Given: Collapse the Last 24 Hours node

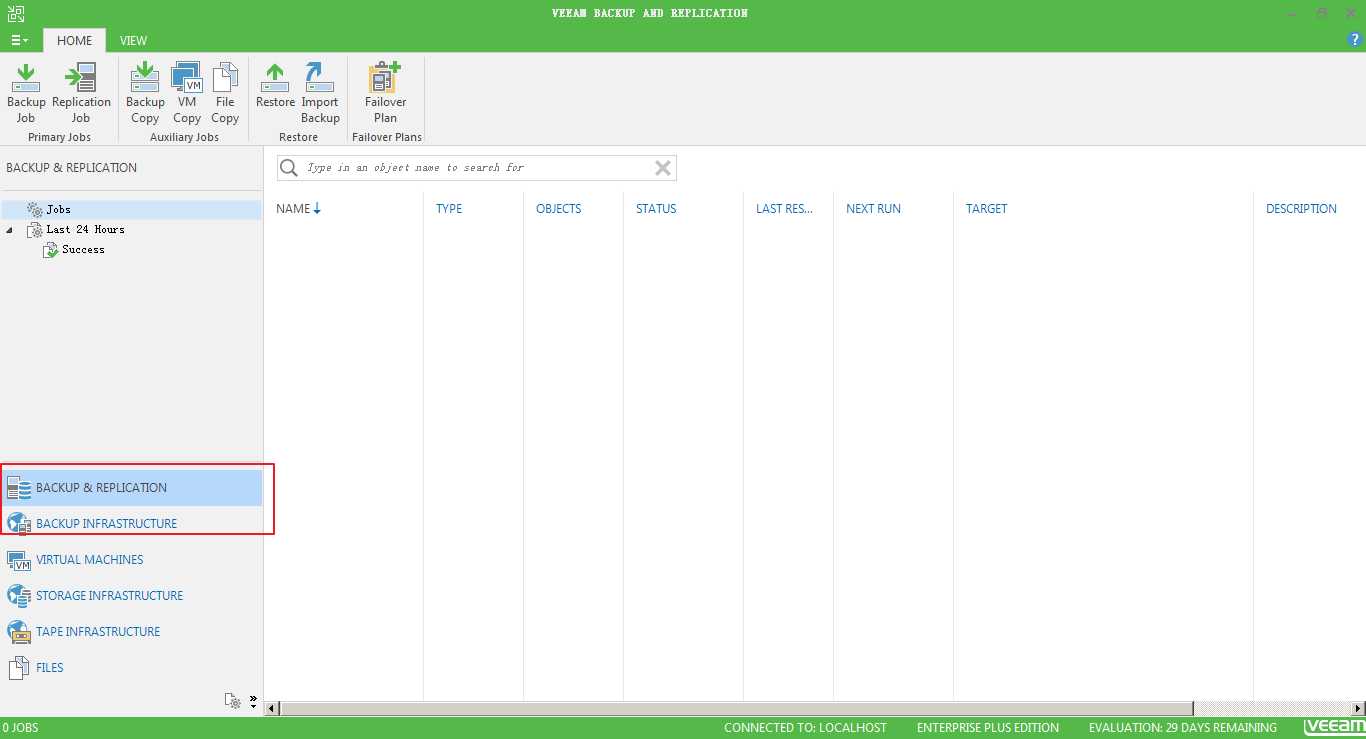Looking at the screenshot, I should (10, 230).
